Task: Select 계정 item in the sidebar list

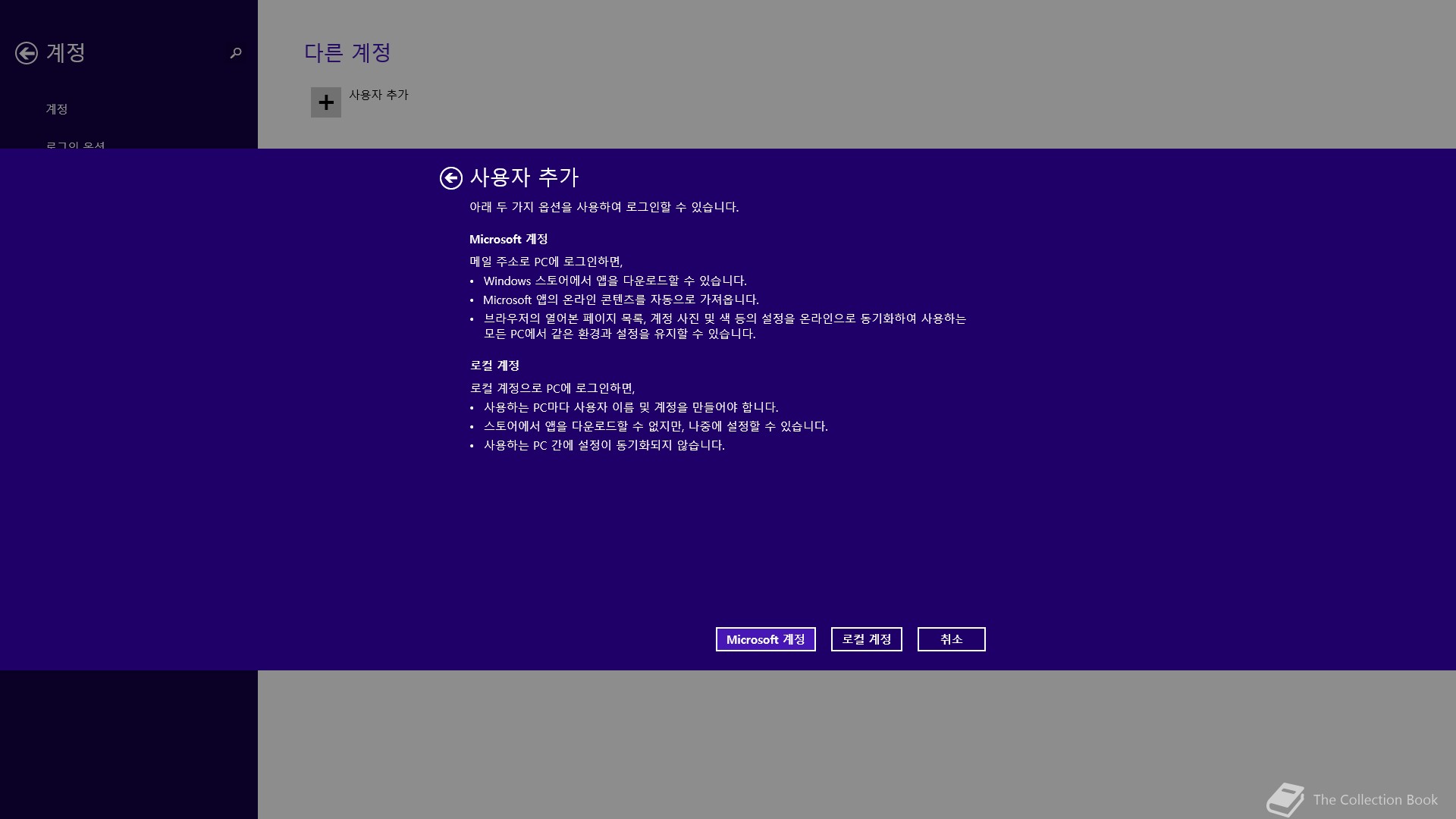Action: (x=57, y=109)
